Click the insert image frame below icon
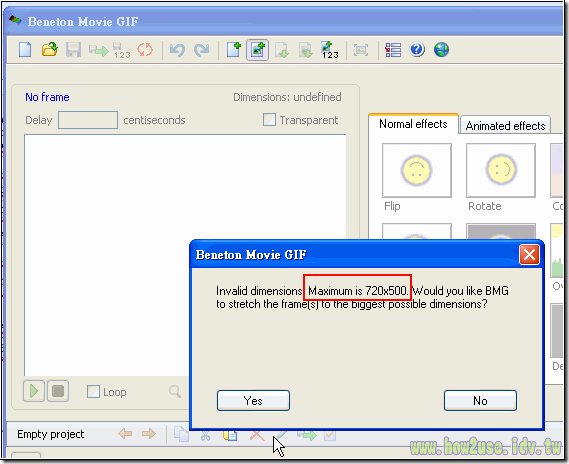This screenshot has width=569, height=464. click(x=306, y=50)
